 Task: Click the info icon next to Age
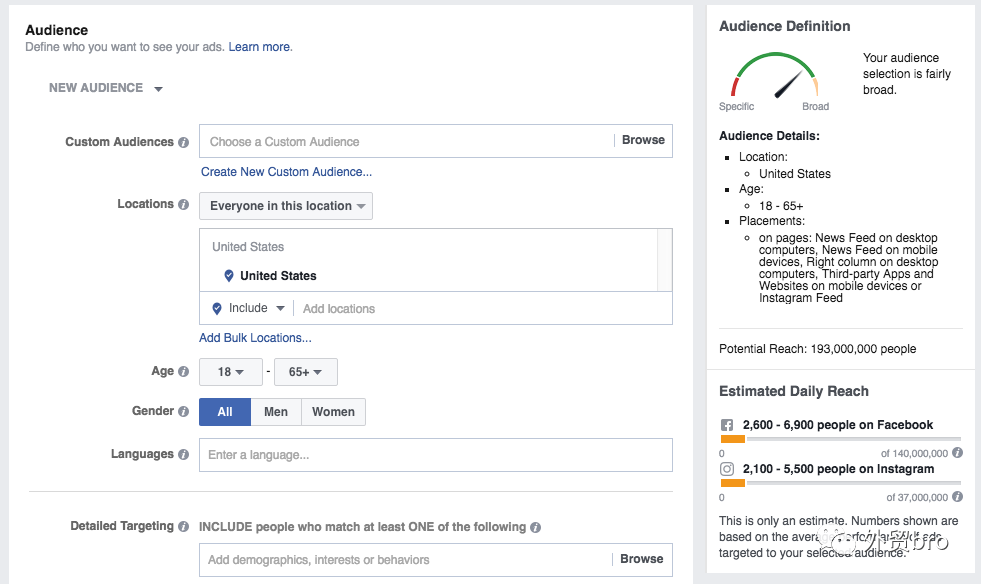[183, 371]
